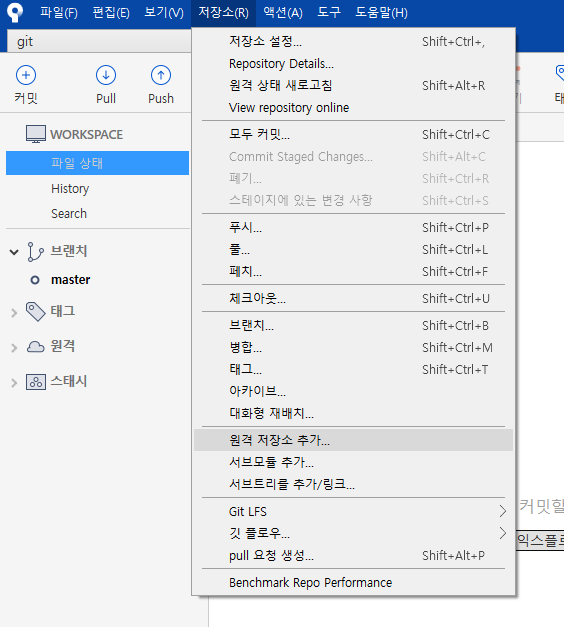564x627 pixels.
Task: Click the 원격 section header label
Action: click(63, 346)
